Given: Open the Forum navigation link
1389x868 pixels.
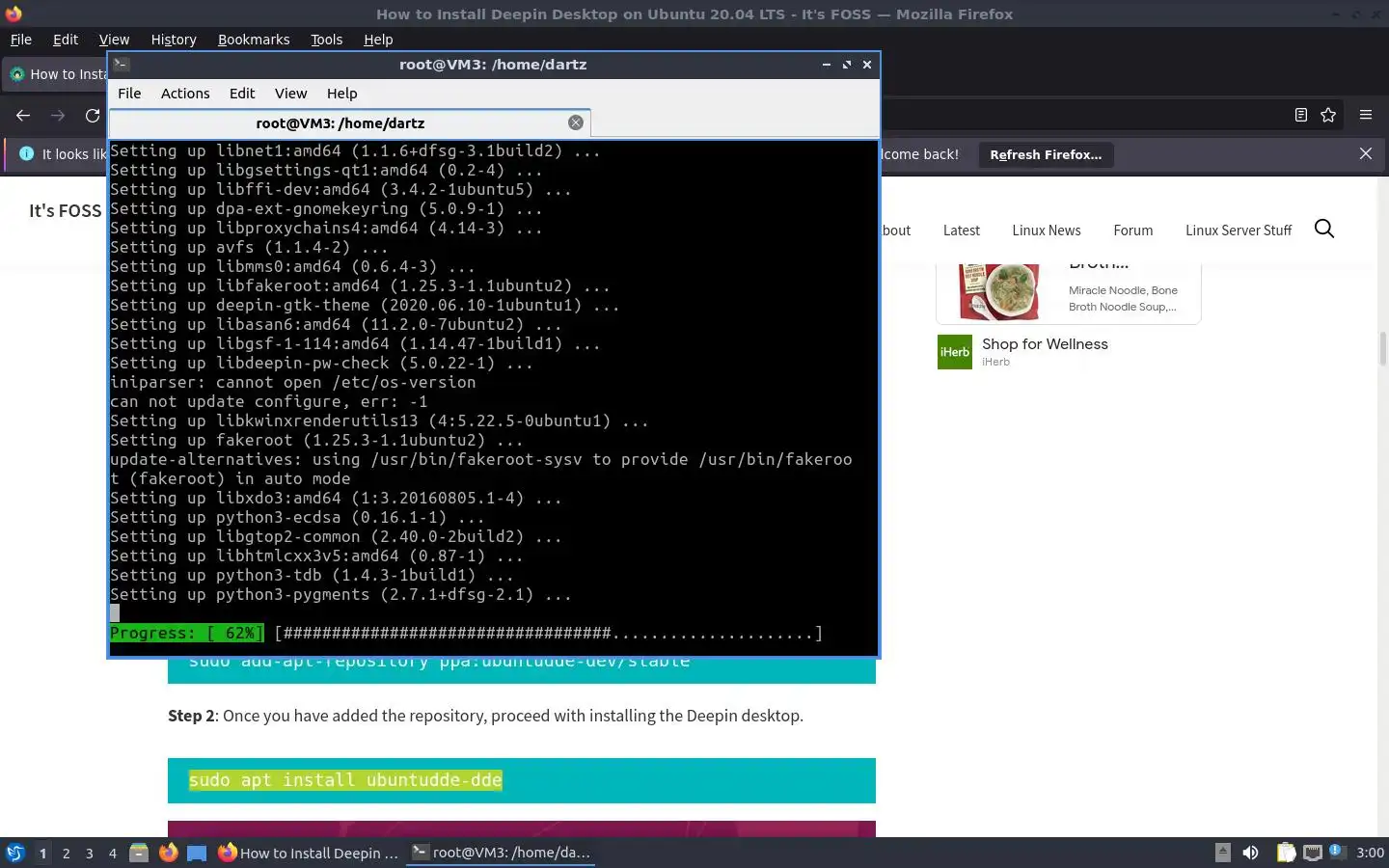Looking at the screenshot, I should (x=1132, y=231).
